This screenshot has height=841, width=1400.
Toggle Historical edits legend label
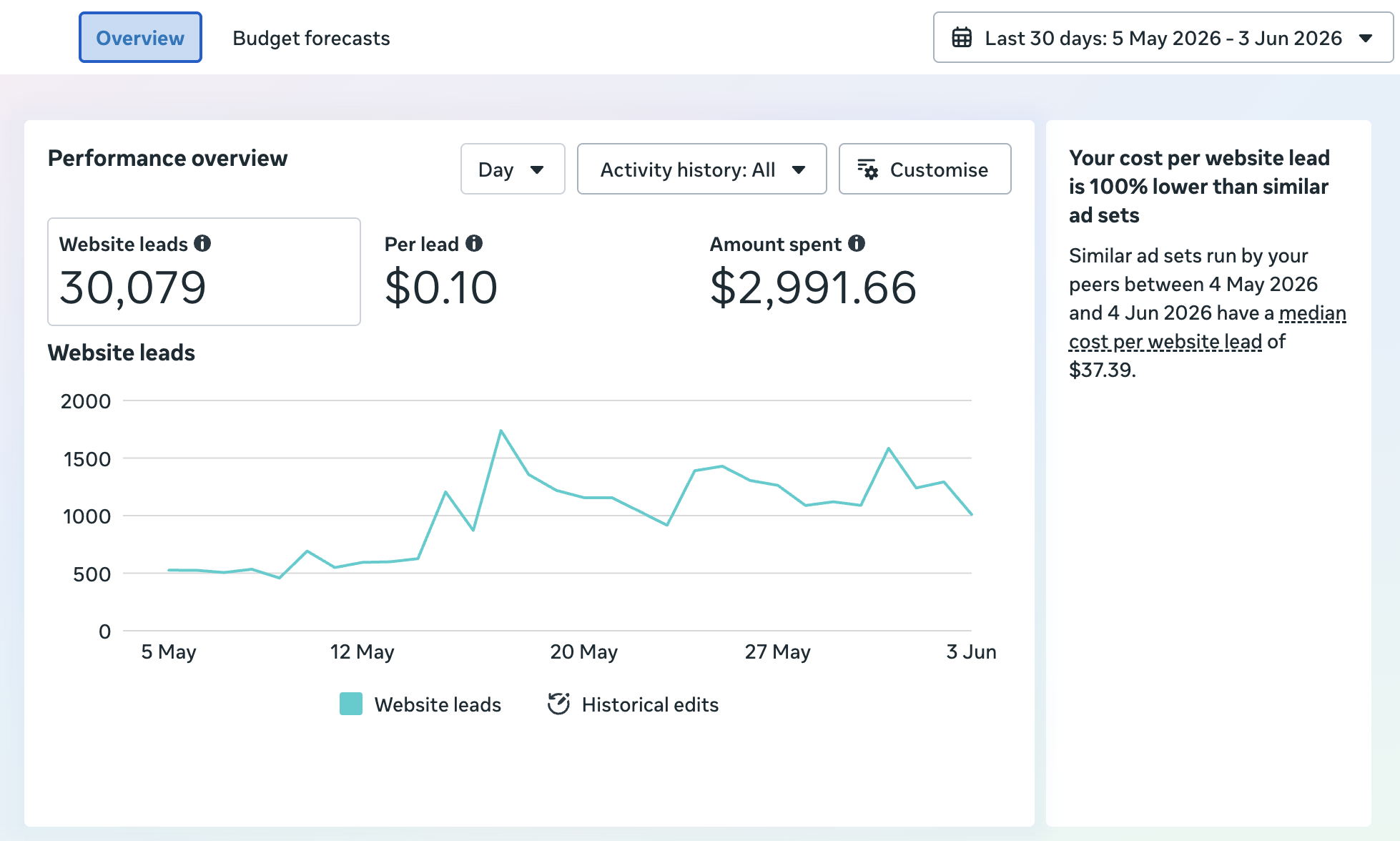pos(650,705)
